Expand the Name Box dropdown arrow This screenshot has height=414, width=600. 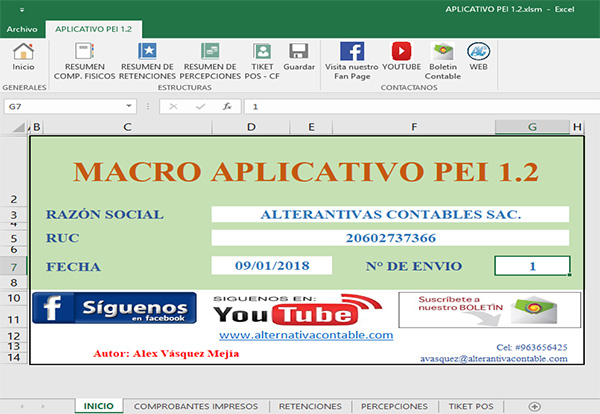pyautogui.click(x=129, y=106)
